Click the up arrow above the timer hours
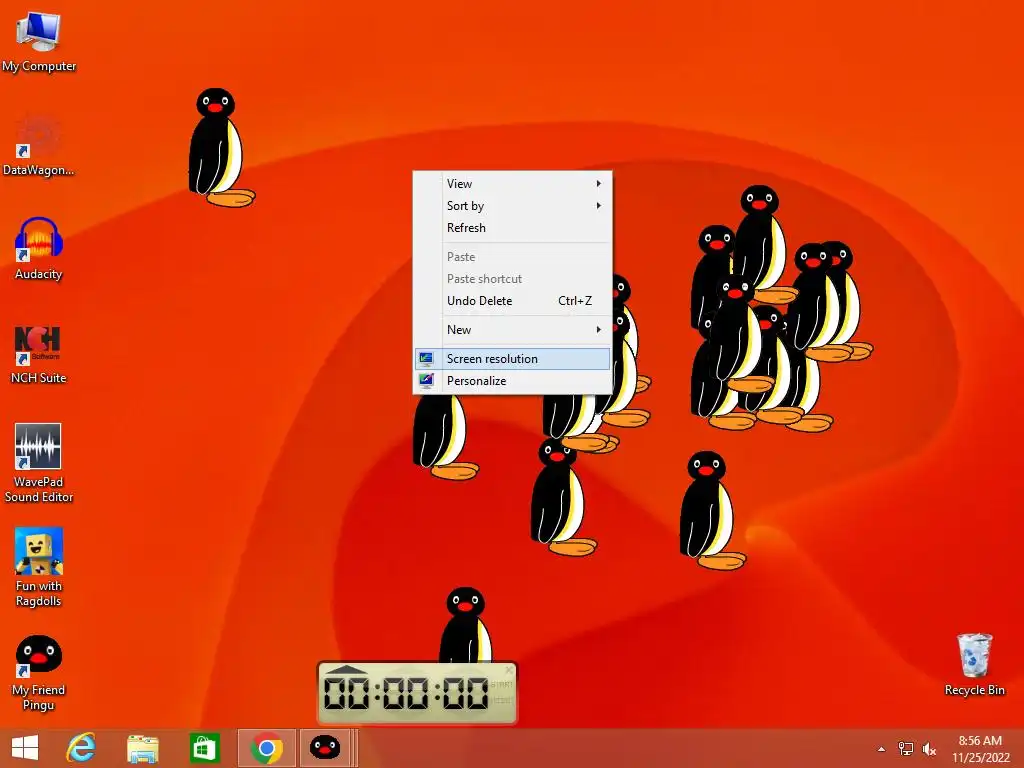The height and width of the screenshot is (768, 1024). coord(346,669)
